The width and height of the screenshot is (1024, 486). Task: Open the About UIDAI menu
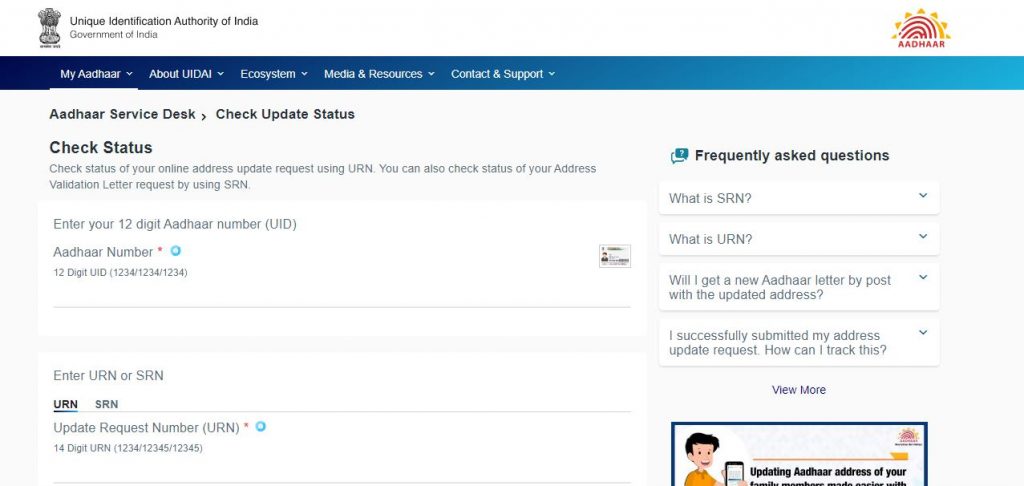click(186, 74)
